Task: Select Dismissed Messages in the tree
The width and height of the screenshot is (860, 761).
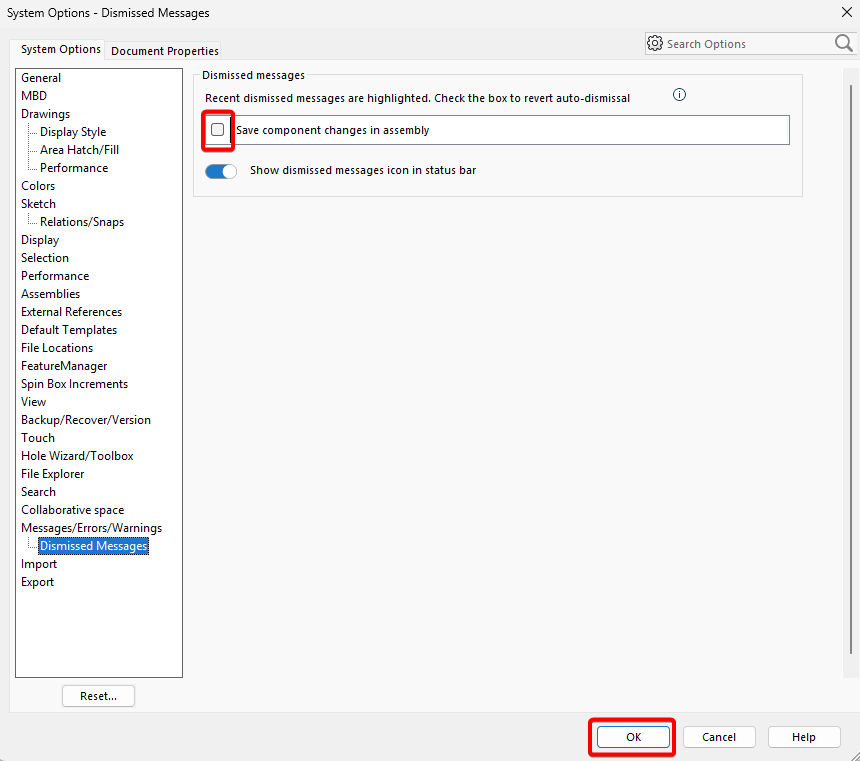Action: (x=93, y=546)
